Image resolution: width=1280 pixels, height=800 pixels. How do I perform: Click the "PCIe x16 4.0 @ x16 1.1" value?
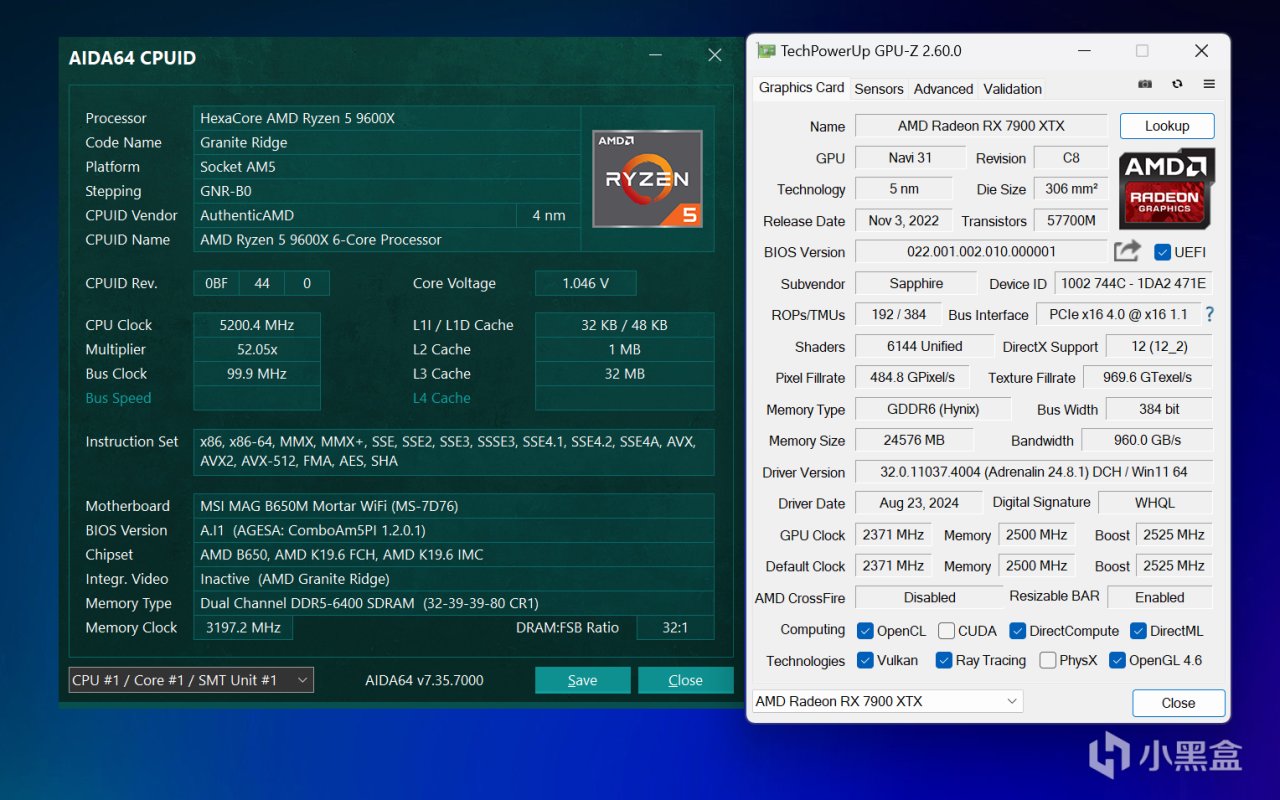pyautogui.click(x=1117, y=314)
